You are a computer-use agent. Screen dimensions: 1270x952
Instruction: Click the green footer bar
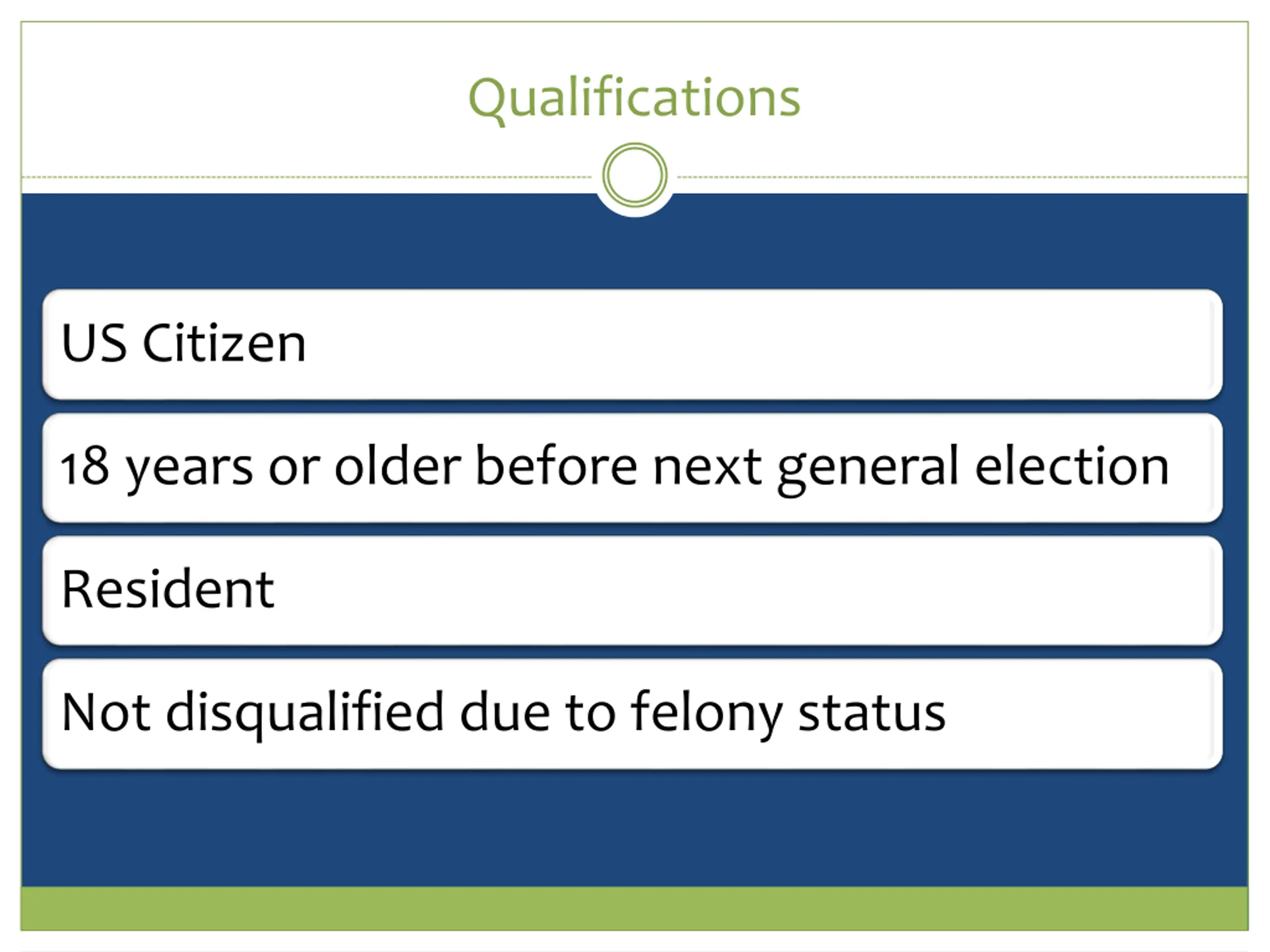[635, 908]
